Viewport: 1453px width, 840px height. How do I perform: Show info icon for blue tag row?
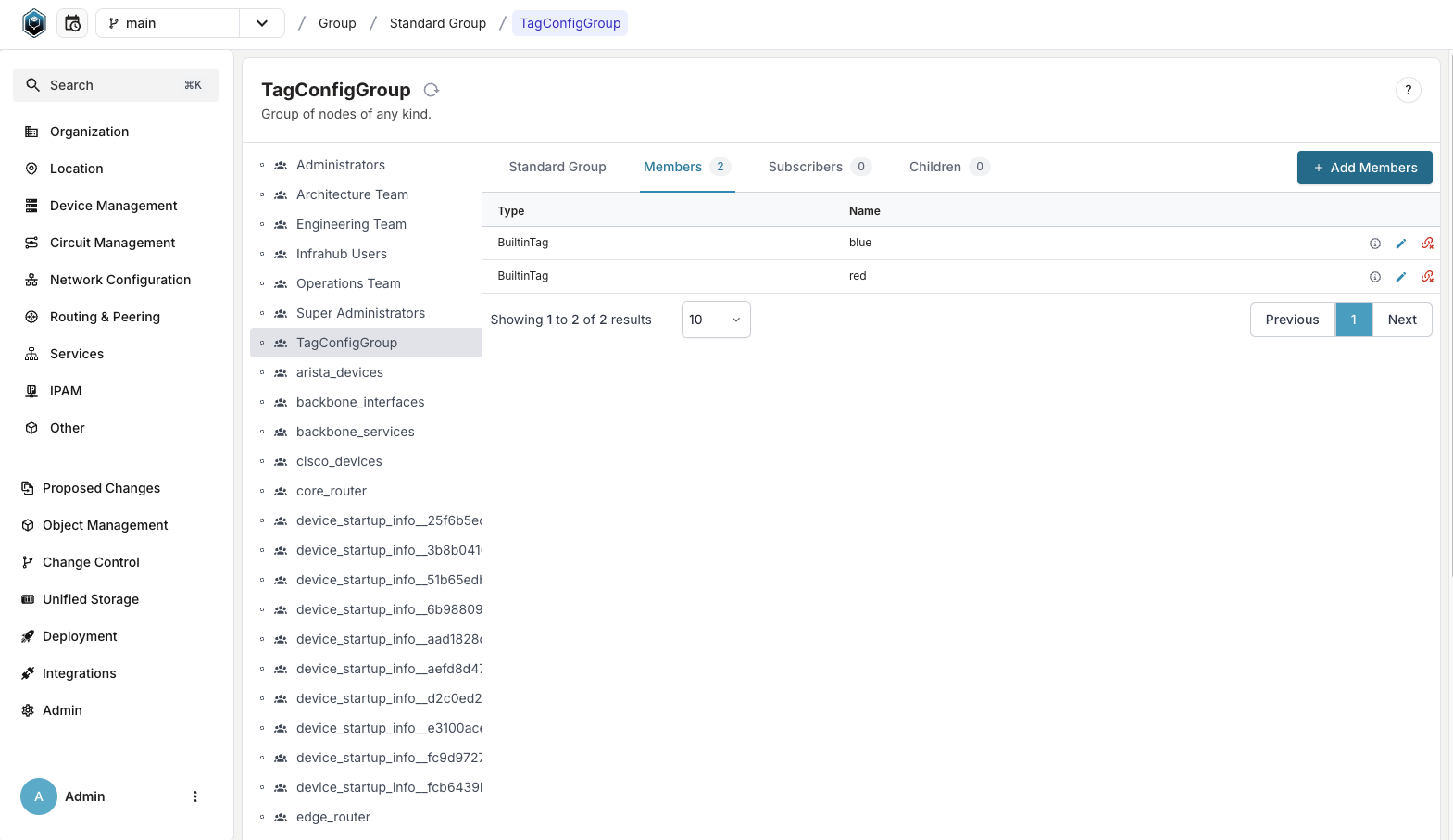1374,244
